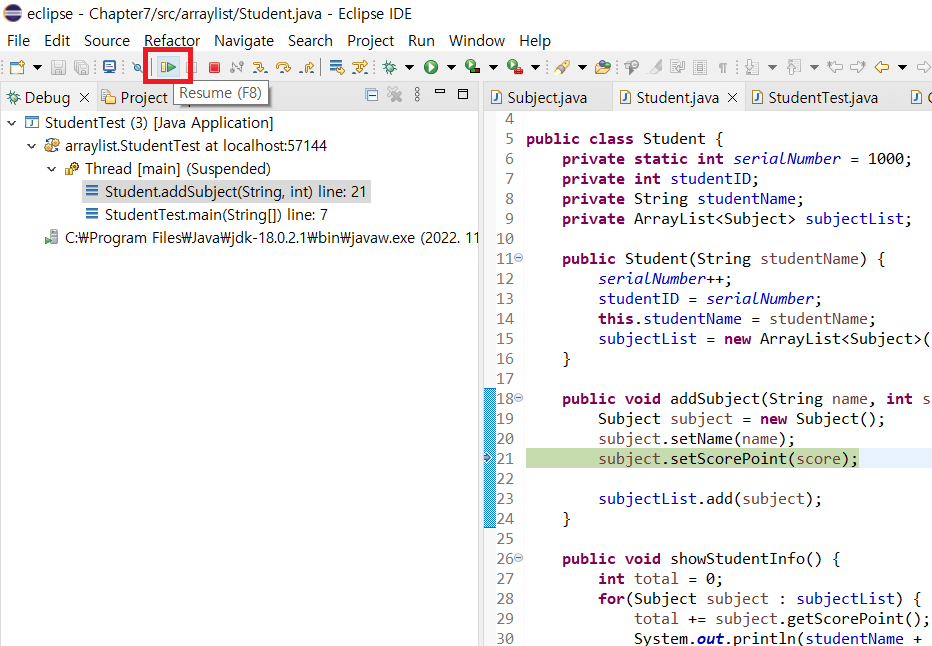Screen dimensions: 932x646
Task: Click the New file wizard icon
Action: click(17, 67)
